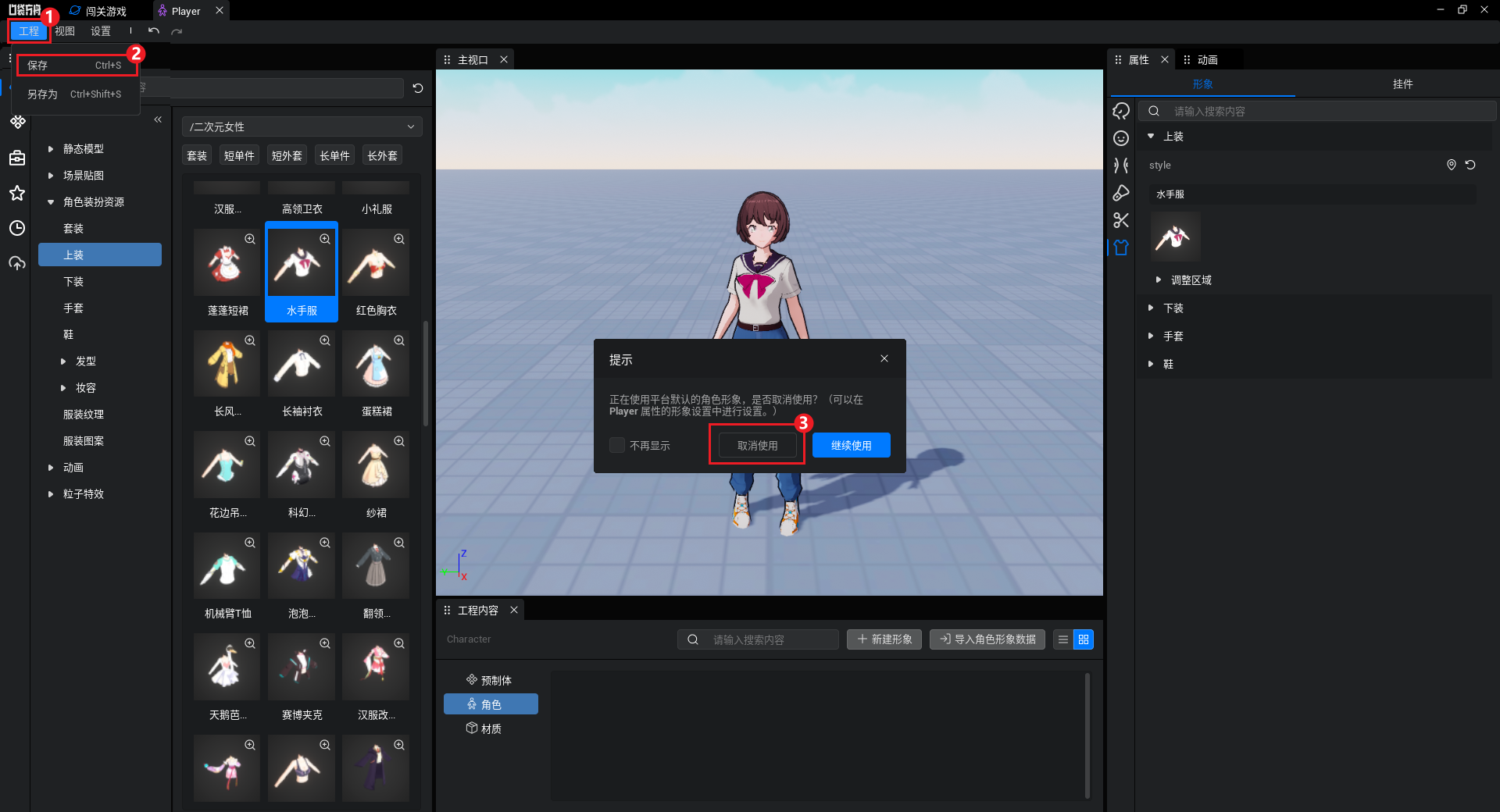Select makeup brush icon in properties sidebar

point(1121,193)
